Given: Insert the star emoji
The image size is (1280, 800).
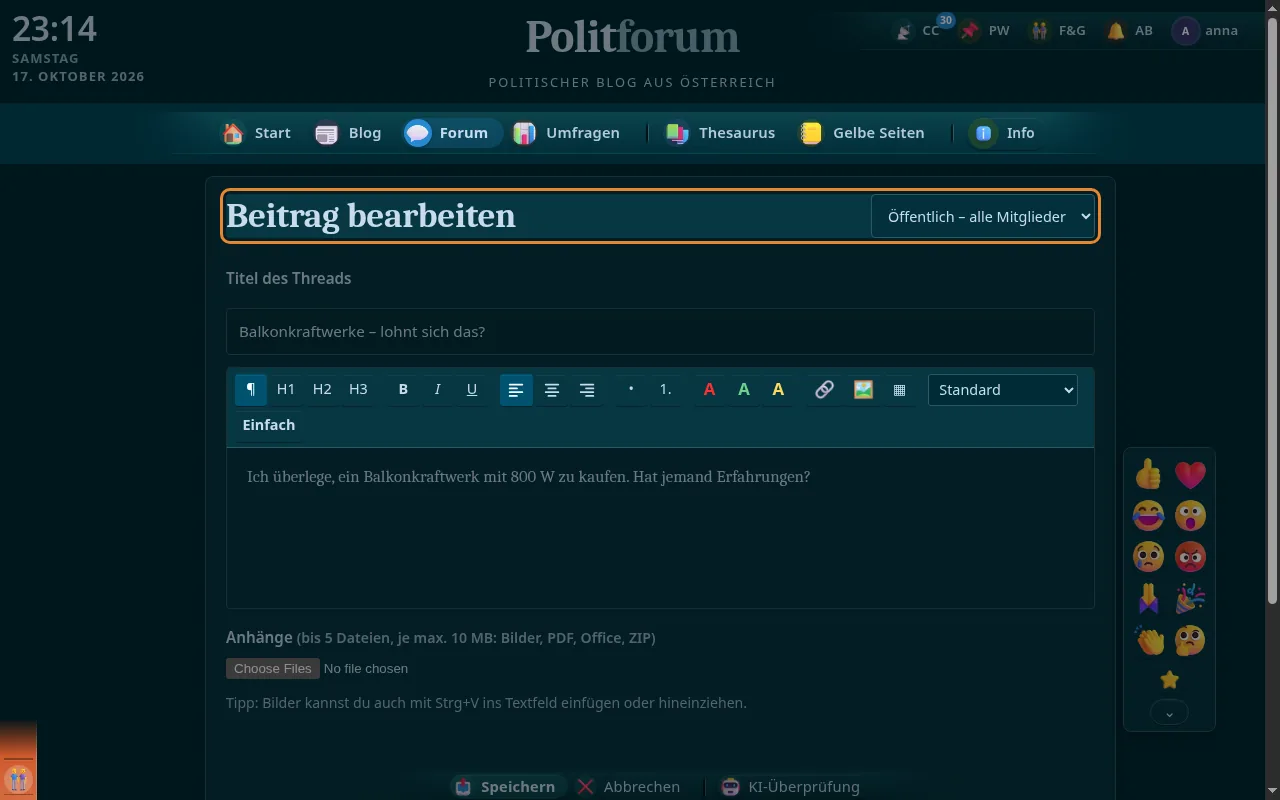Looking at the screenshot, I should click(x=1170, y=680).
